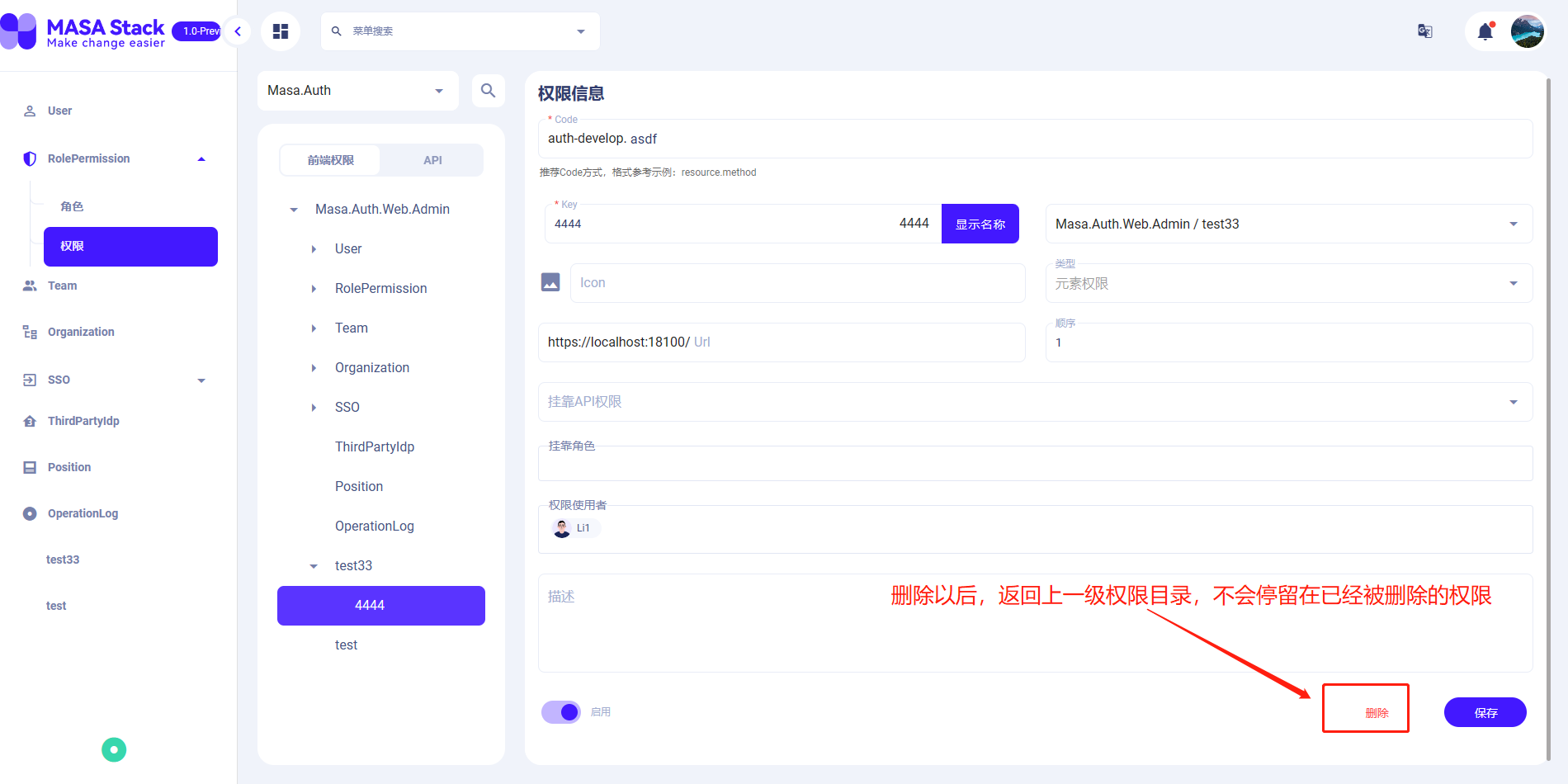Toggle the 启用 enable switch
The image size is (1568, 784).
click(560, 711)
